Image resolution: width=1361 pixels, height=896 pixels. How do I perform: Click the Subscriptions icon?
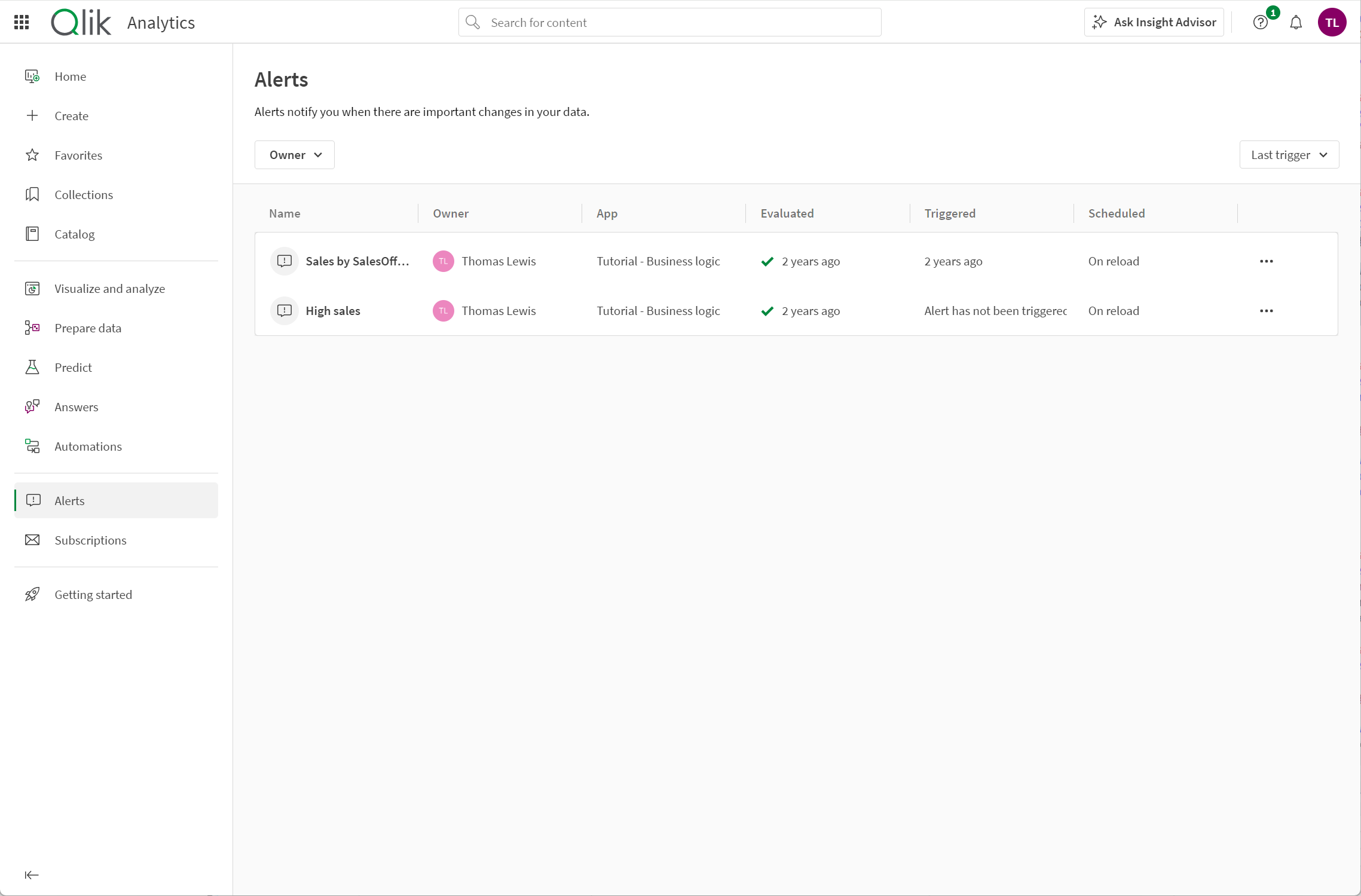(34, 540)
